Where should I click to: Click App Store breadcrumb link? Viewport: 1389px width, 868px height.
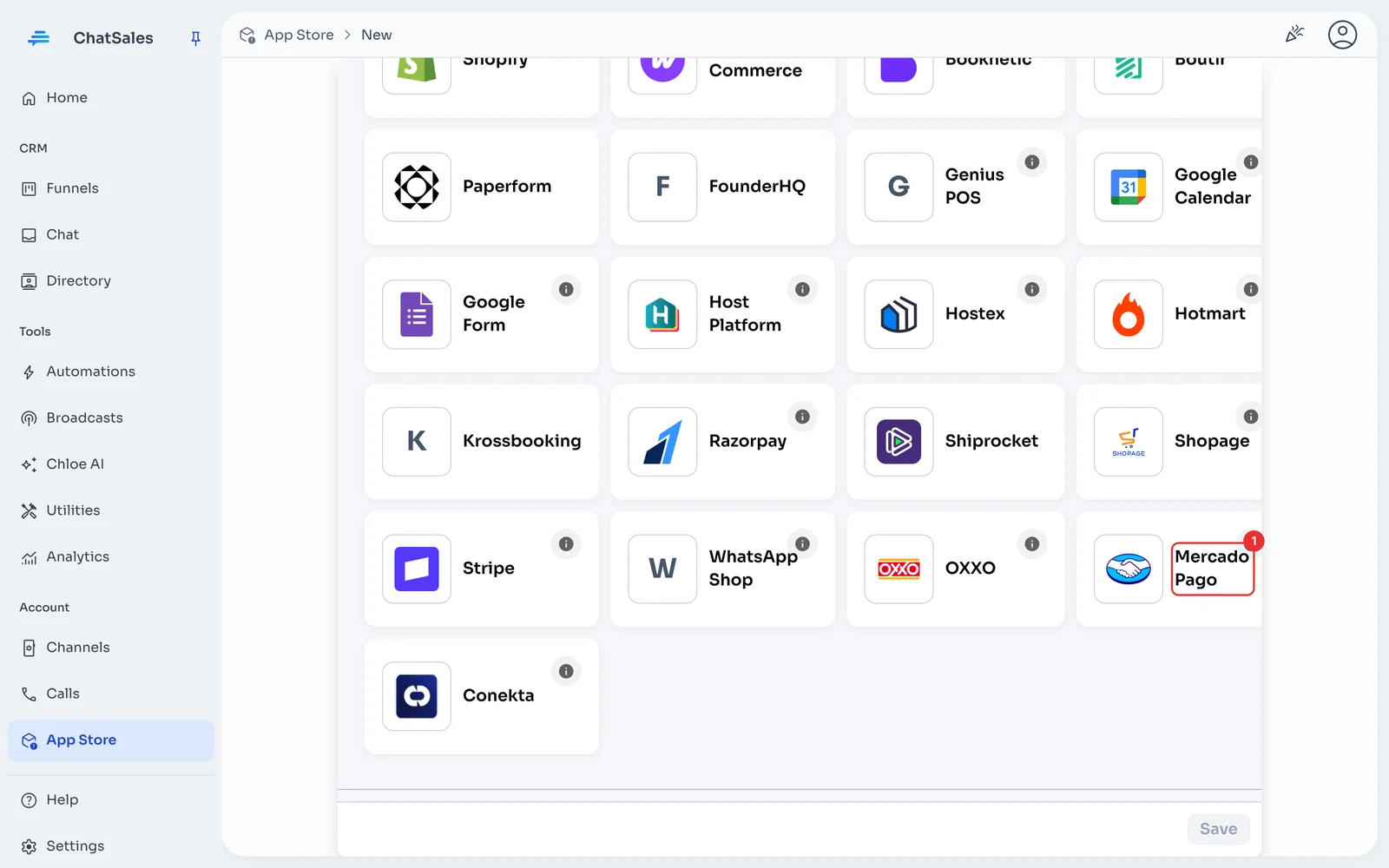(299, 35)
